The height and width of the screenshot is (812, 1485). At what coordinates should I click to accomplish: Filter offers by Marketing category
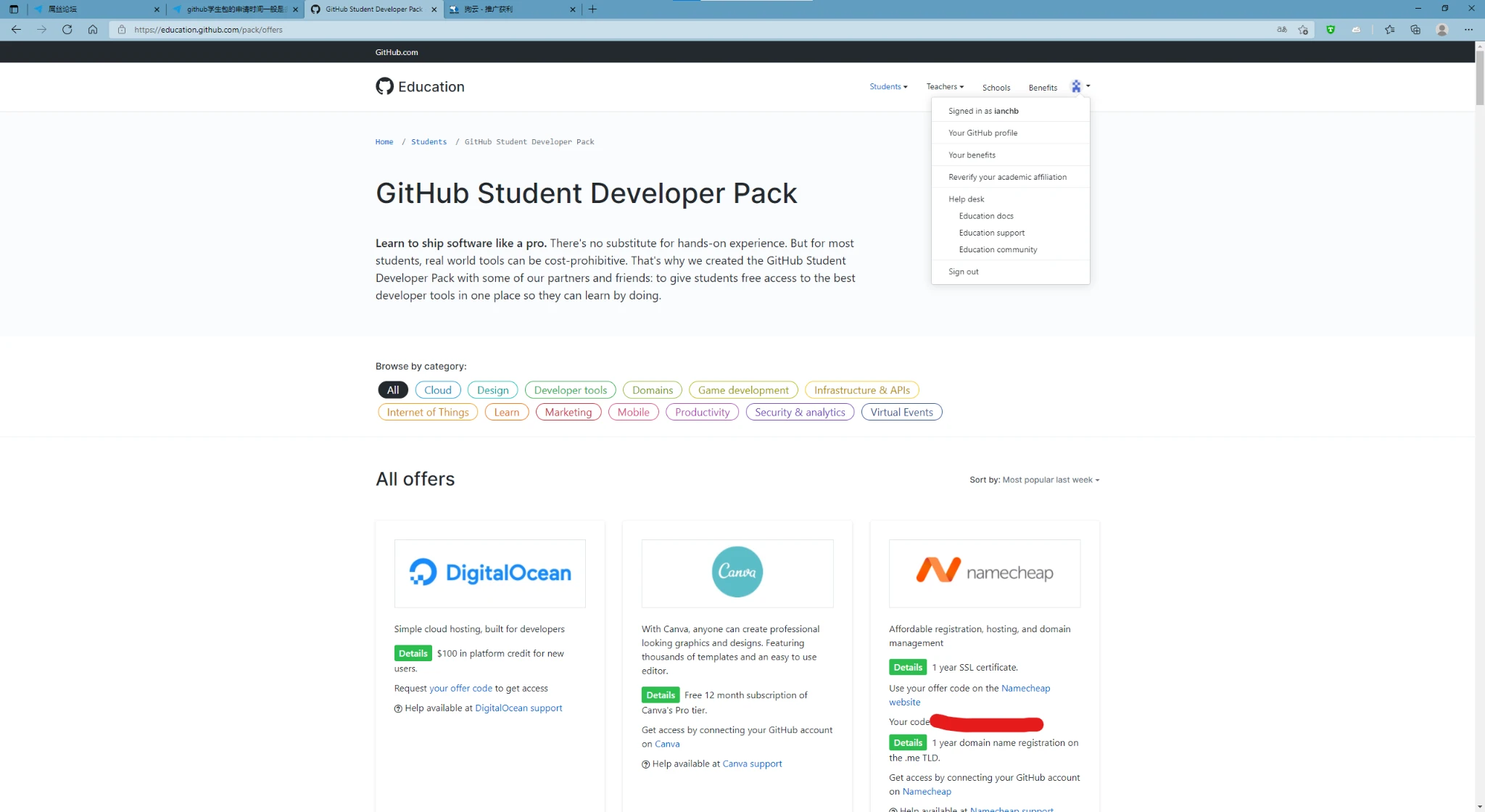pyautogui.click(x=568, y=413)
